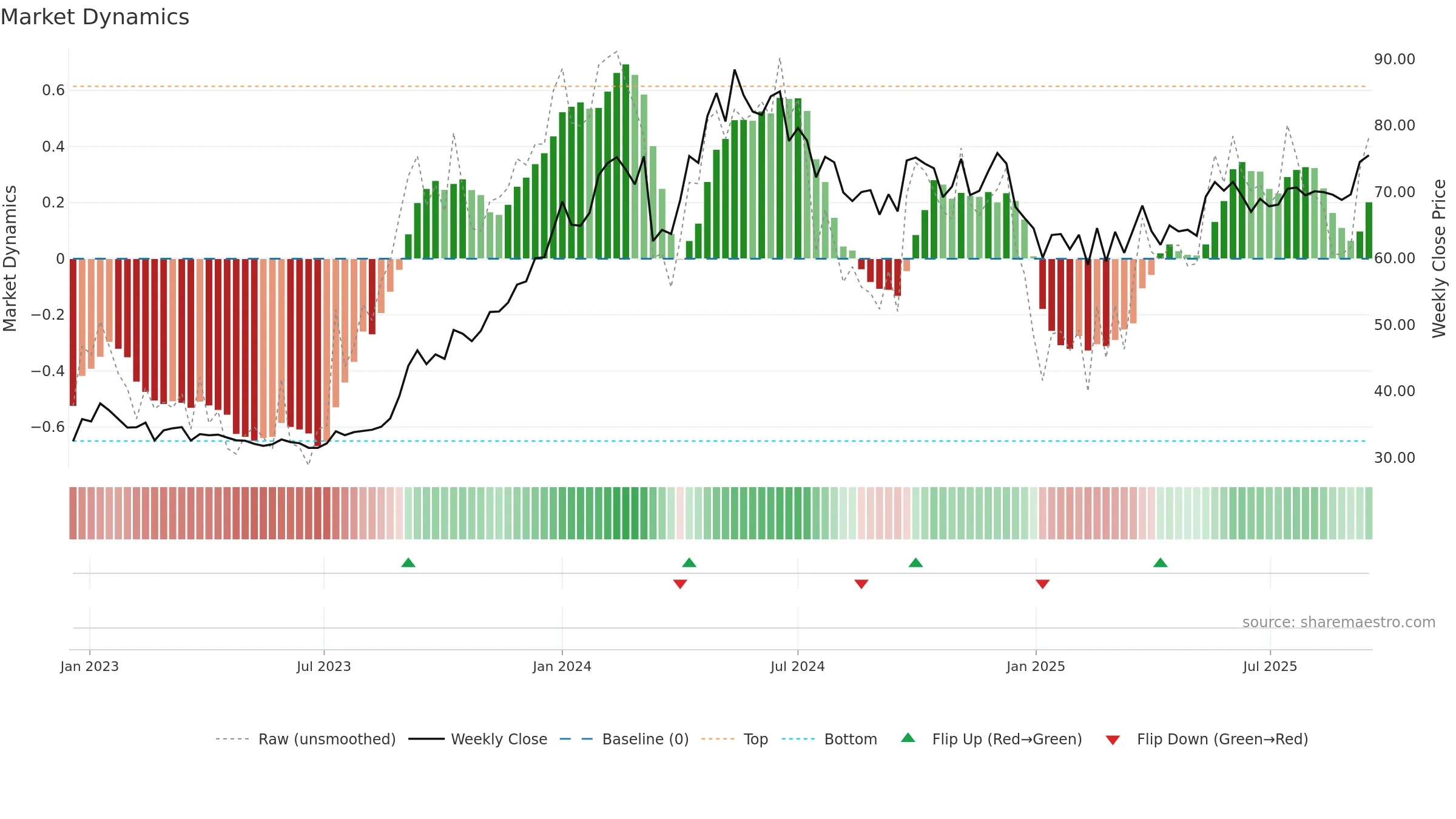This screenshot has height=819, width=1456.
Task: Click the source: sharemaestro.com text
Action: click(x=1339, y=622)
